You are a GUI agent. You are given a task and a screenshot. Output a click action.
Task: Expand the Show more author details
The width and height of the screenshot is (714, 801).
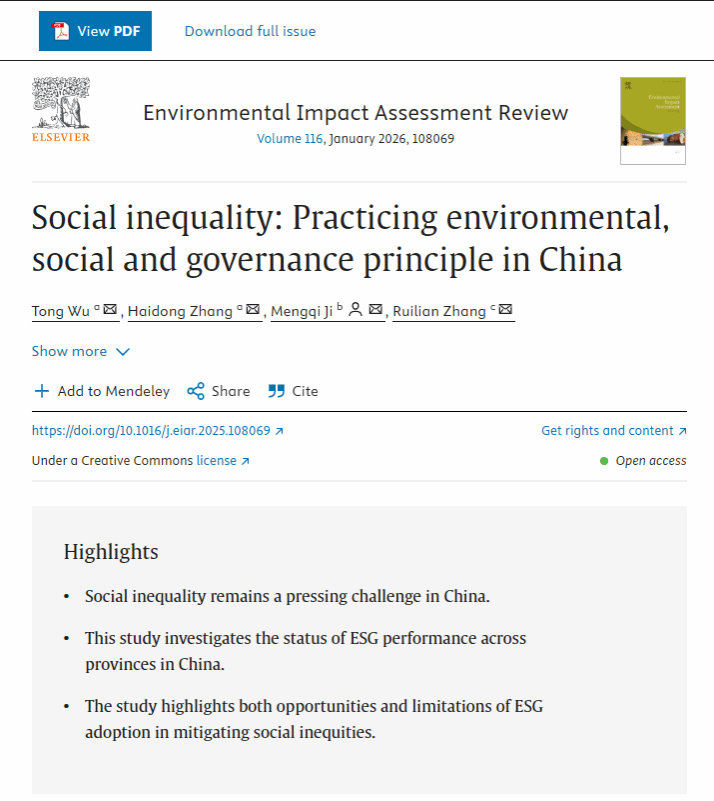(x=69, y=351)
